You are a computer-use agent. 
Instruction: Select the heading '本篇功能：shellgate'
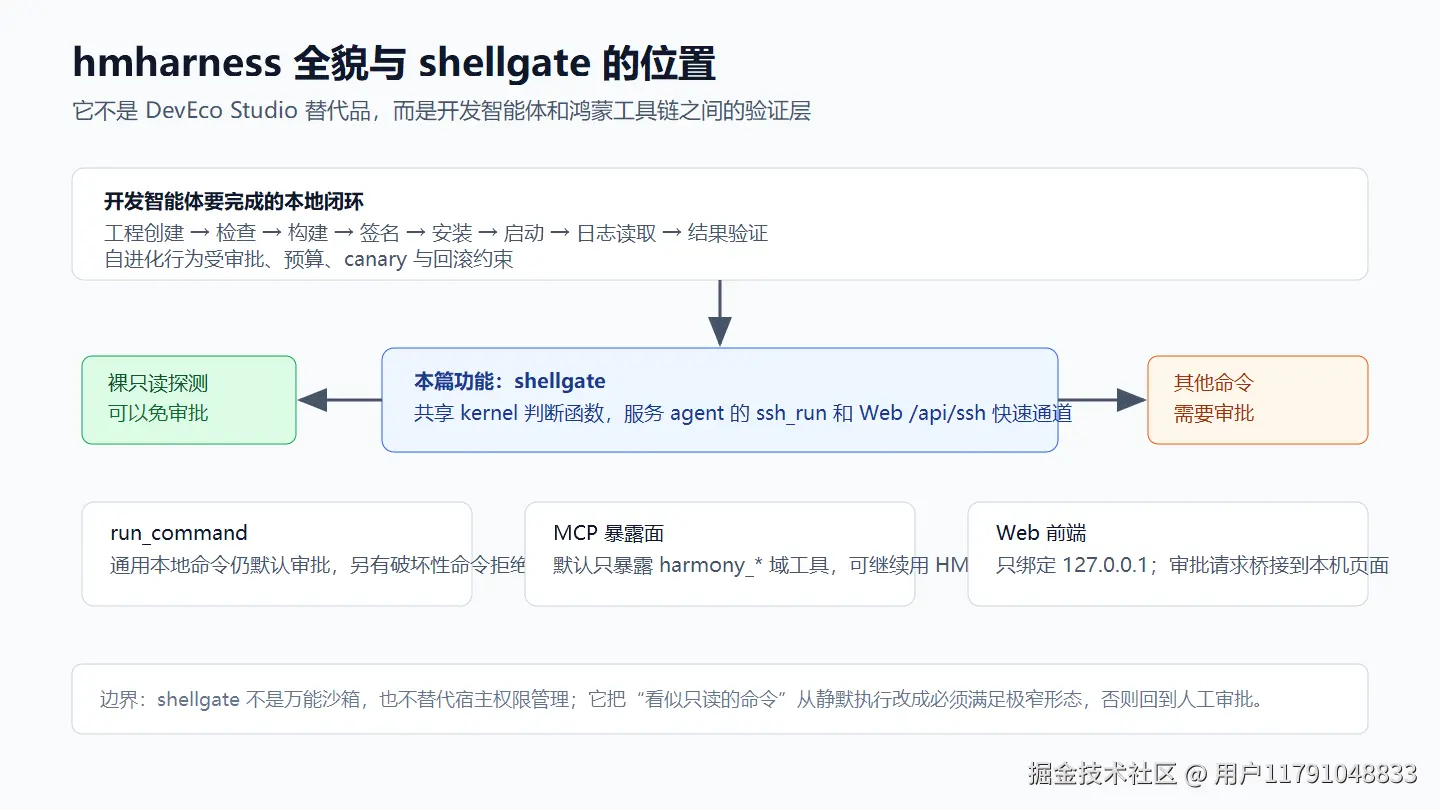(x=510, y=381)
